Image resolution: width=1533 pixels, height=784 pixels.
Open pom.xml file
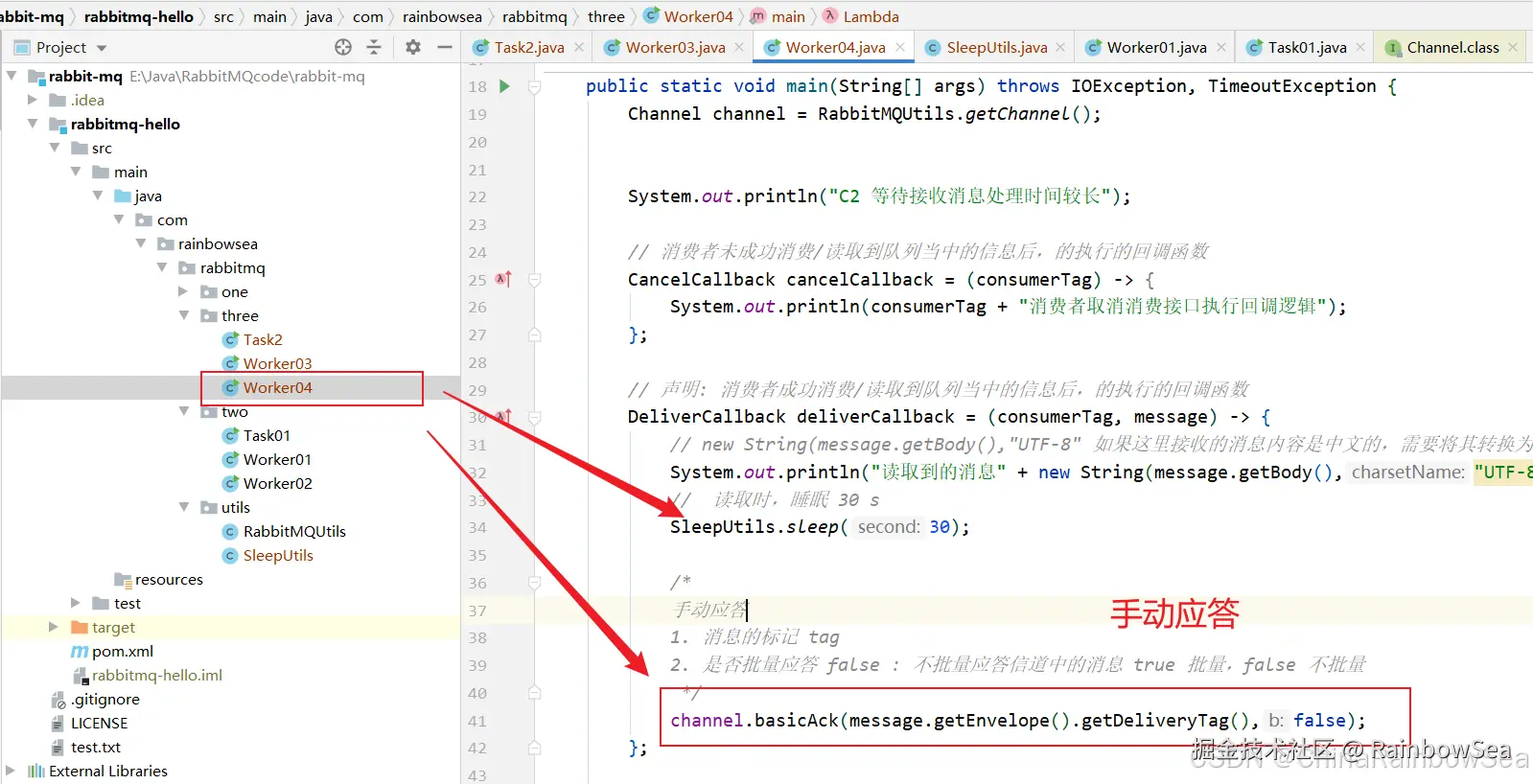click(123, 651)
